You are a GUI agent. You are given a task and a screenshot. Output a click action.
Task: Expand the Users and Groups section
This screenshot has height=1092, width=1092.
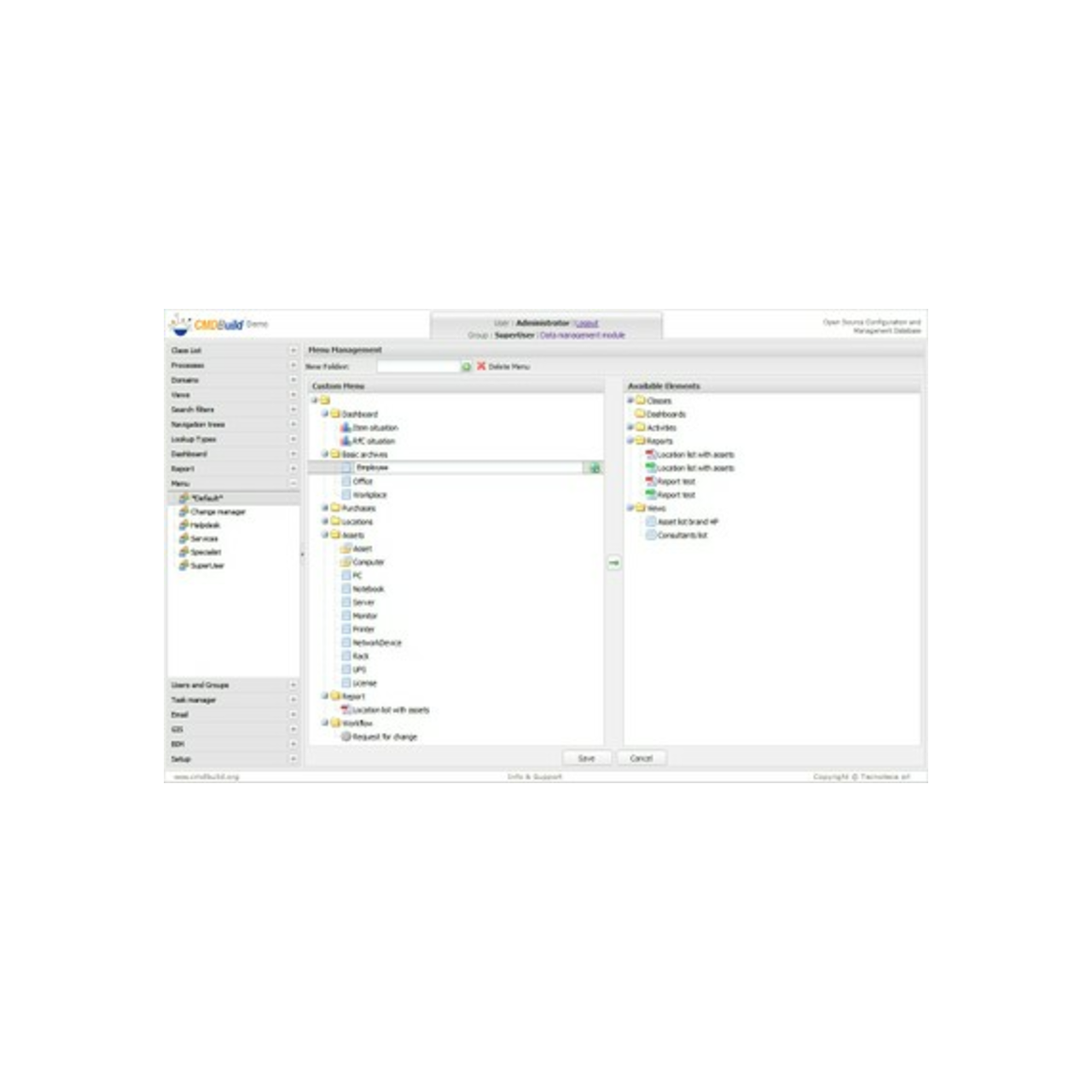click(293, 685)
